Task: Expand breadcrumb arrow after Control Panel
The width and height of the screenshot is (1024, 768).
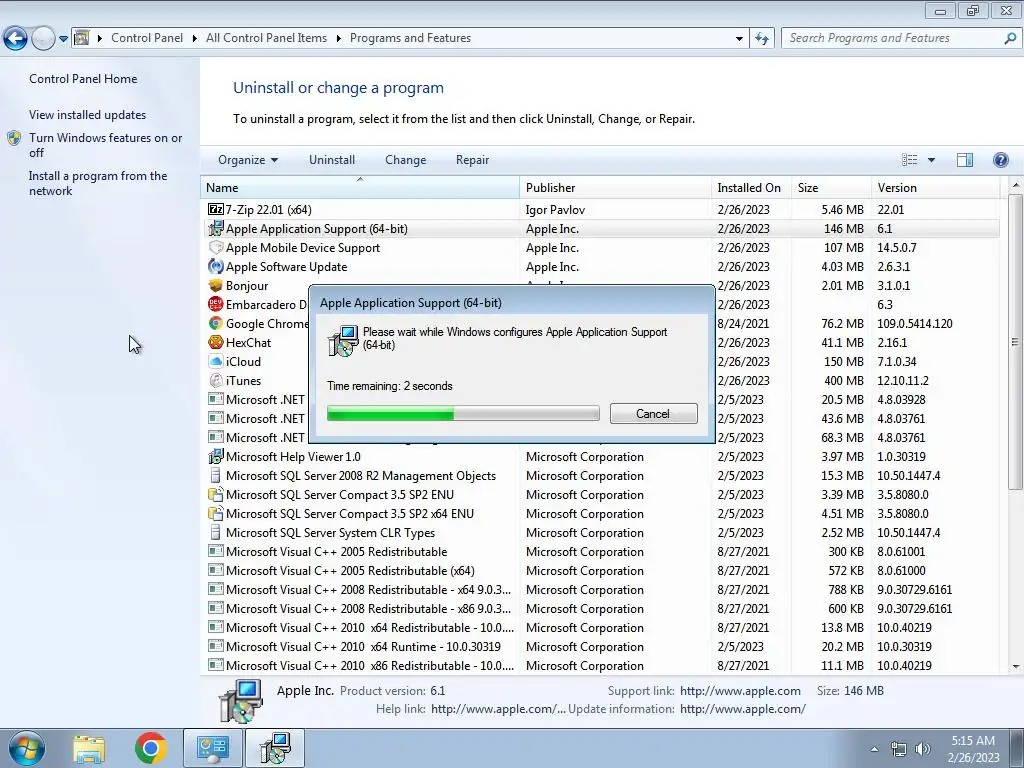Action: tap(195, 39)
